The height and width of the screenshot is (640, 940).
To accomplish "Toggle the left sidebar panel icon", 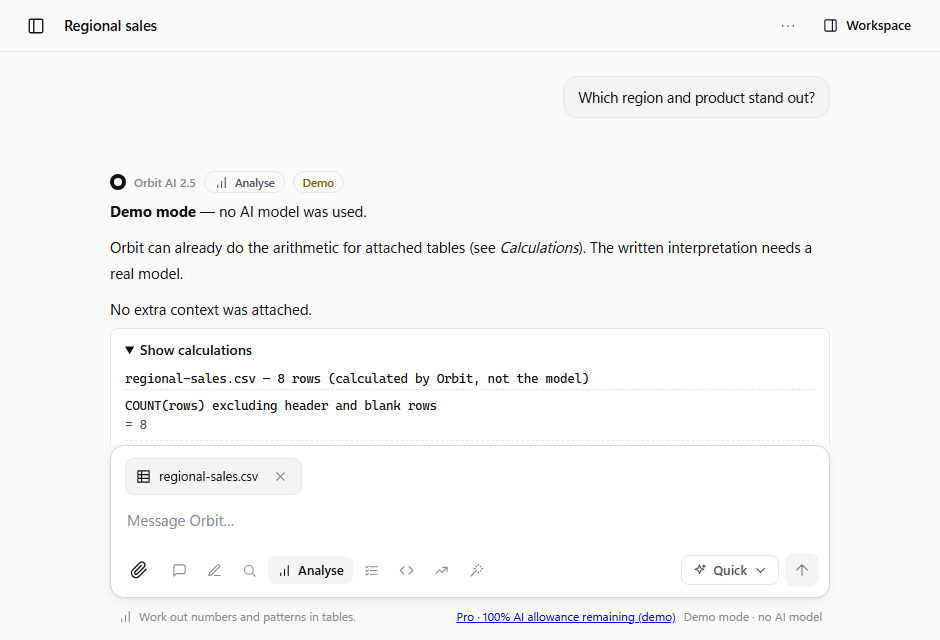I will pyautogui.click(x=36, y=26).
